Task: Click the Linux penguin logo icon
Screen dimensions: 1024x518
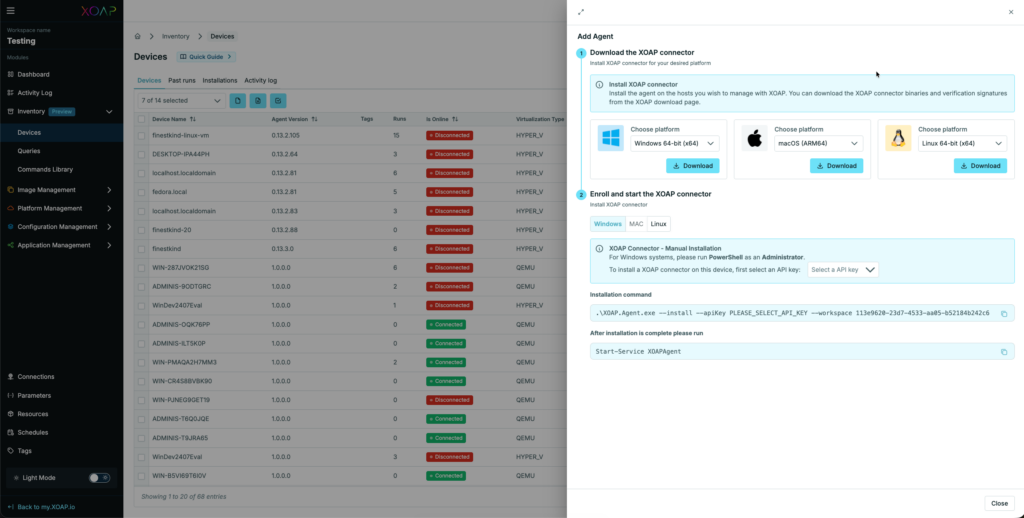Action: (898, 139)
